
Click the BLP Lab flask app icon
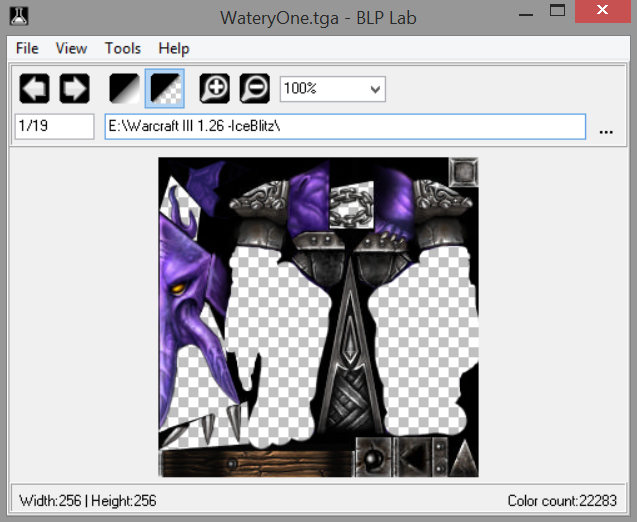19,17
